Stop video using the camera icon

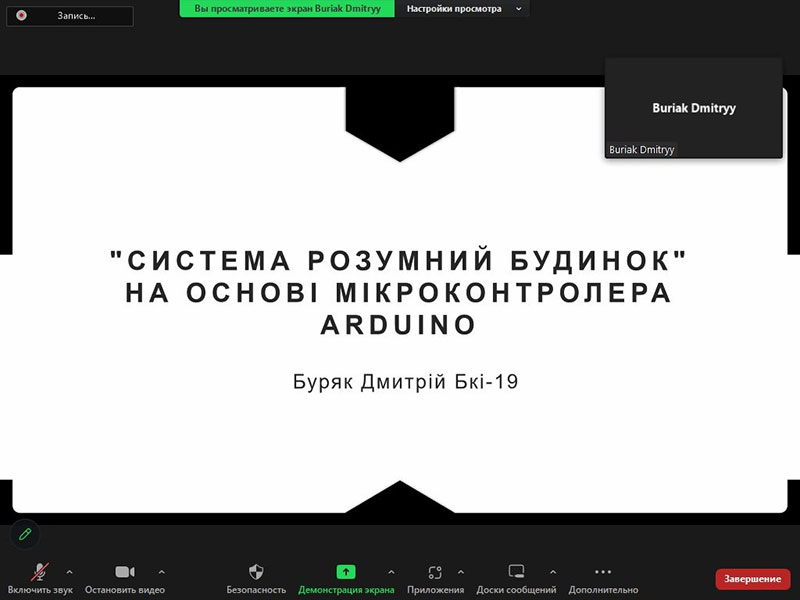(x=125, y=572)
